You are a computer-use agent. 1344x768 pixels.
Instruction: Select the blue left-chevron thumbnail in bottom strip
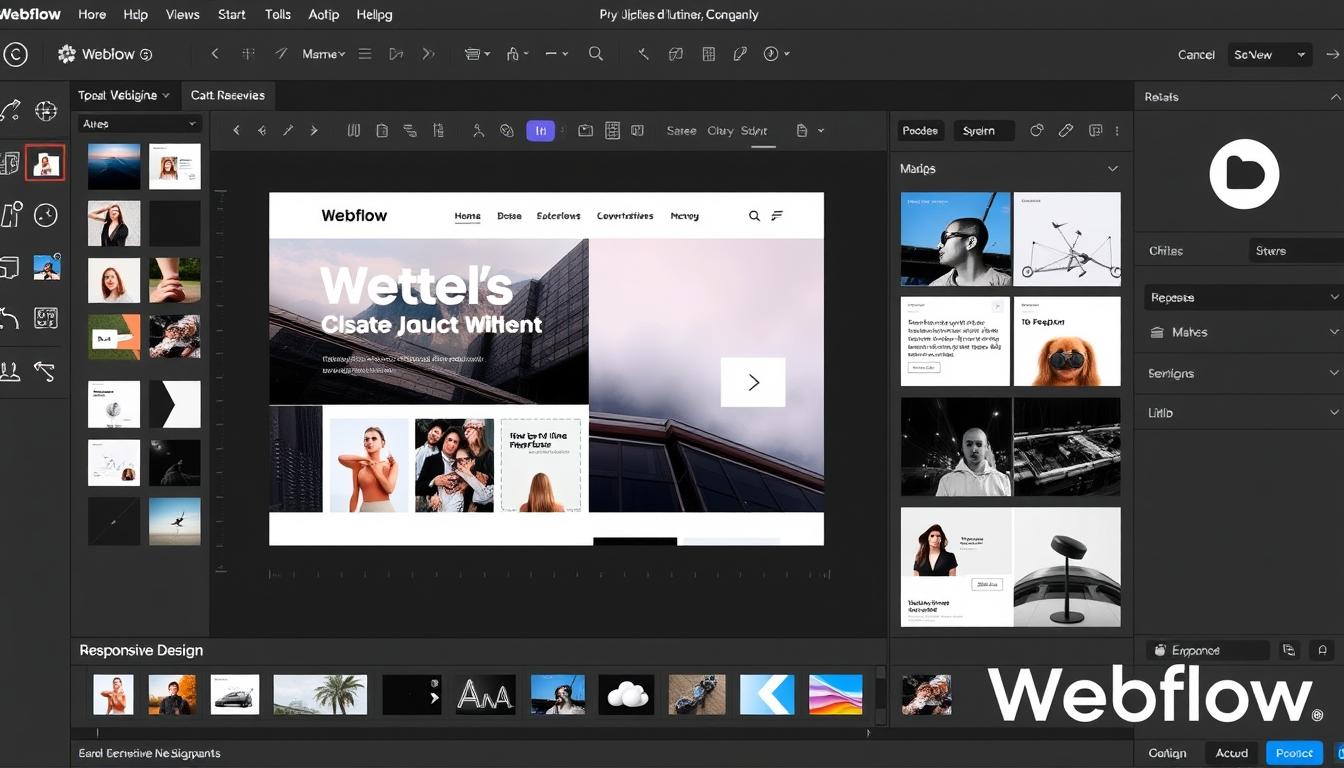767,694
